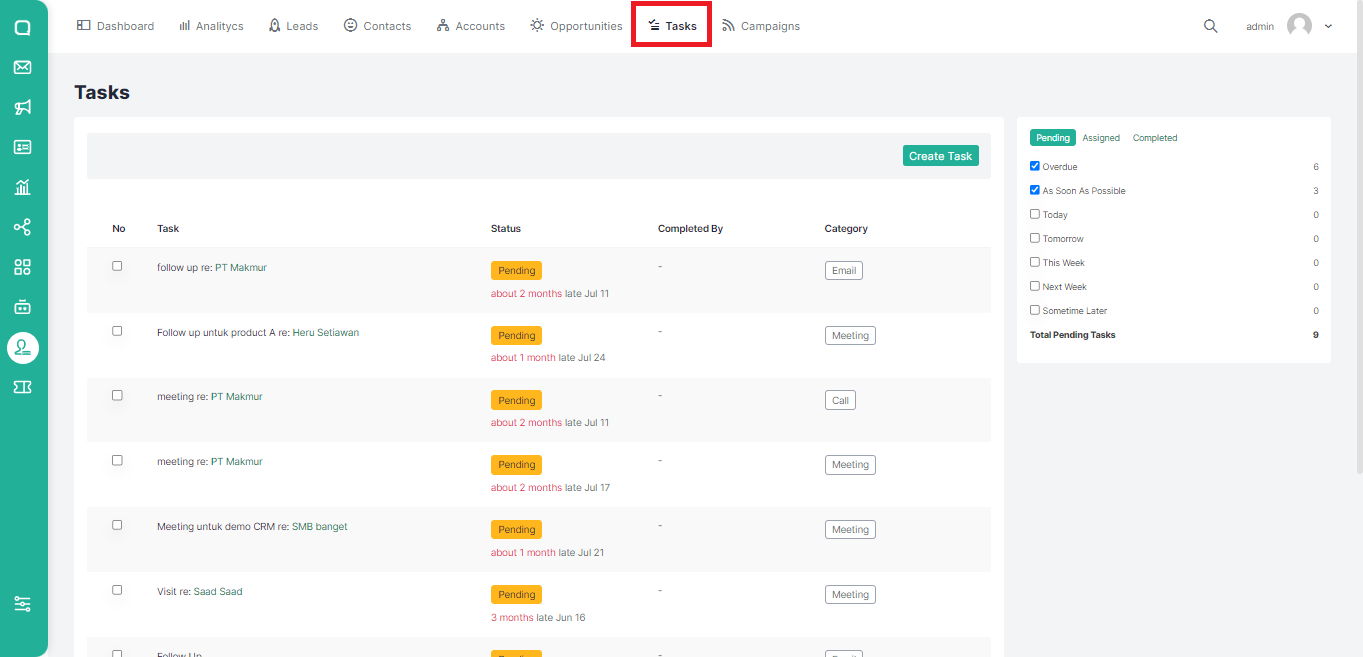The height and width of the screenshot is (657, 1363).
Task: Select the highlighted CRM icon in the sidebar
Action: coord(22,347)
